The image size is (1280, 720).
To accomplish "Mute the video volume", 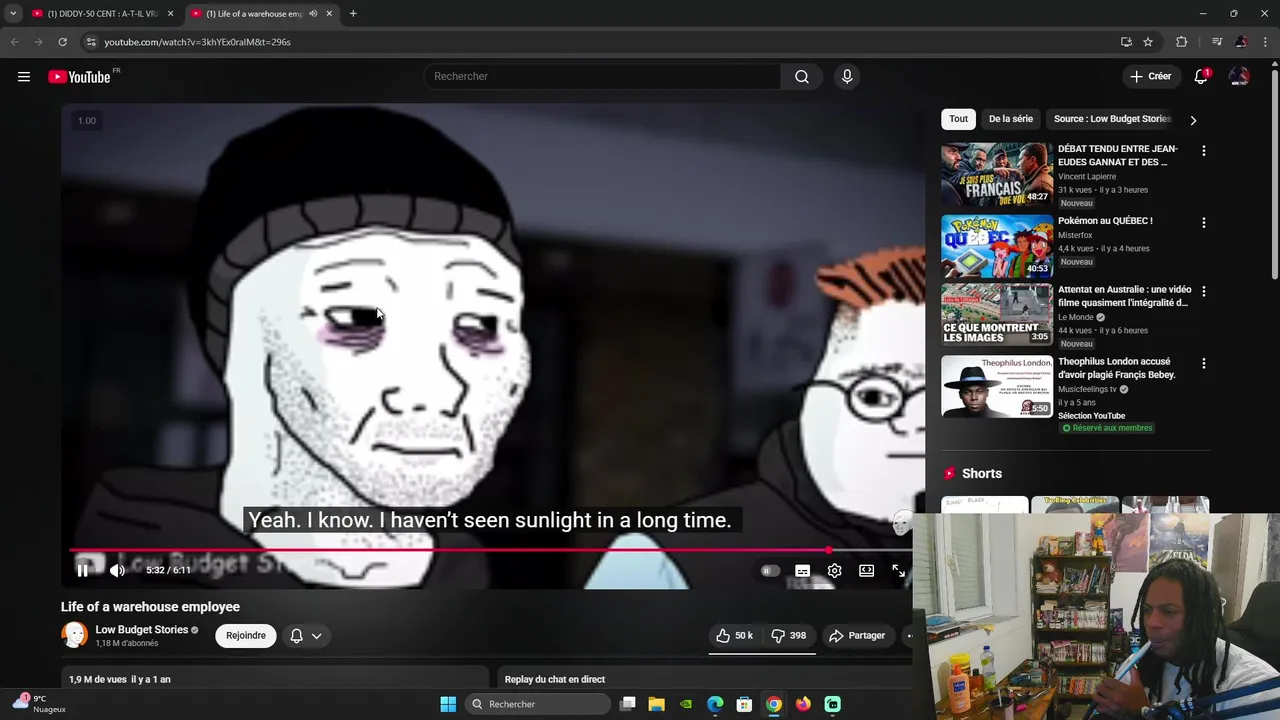I will coord(117,570).
